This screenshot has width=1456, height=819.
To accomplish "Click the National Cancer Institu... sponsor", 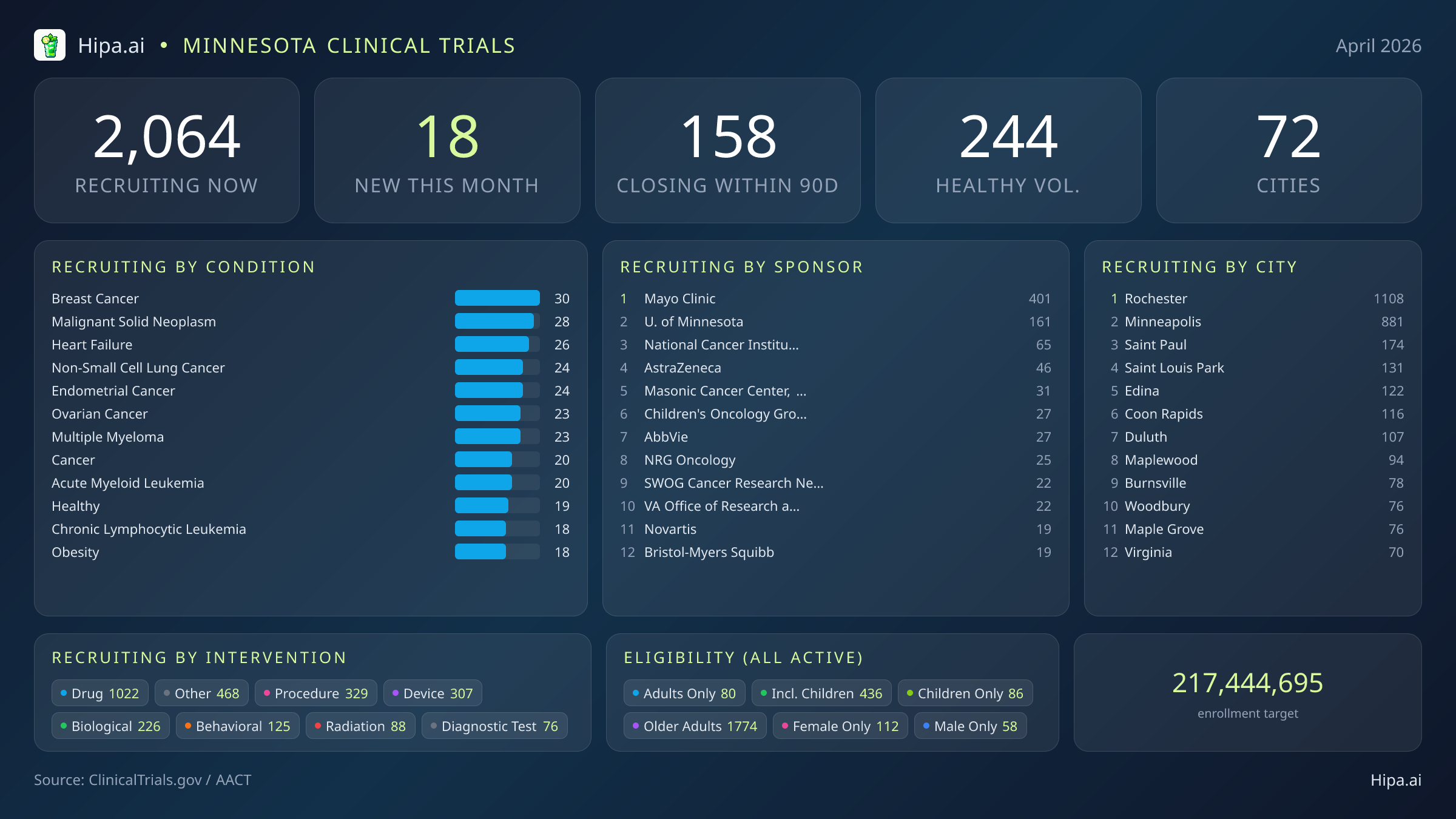I will [x=835, y=345].
